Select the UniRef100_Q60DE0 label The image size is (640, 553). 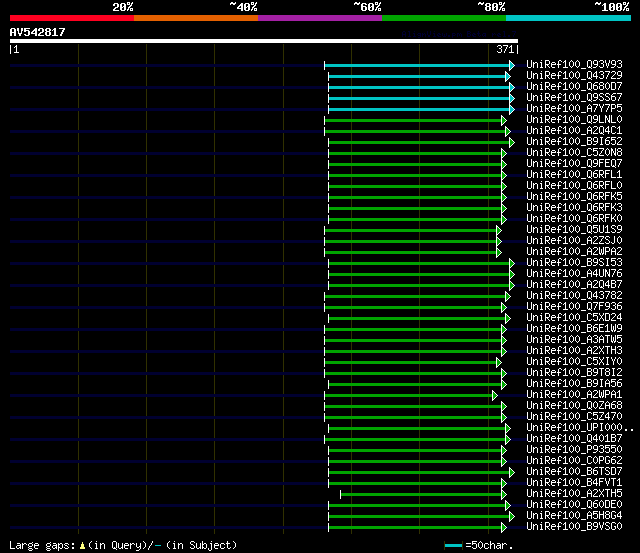(x=574, y=505)
